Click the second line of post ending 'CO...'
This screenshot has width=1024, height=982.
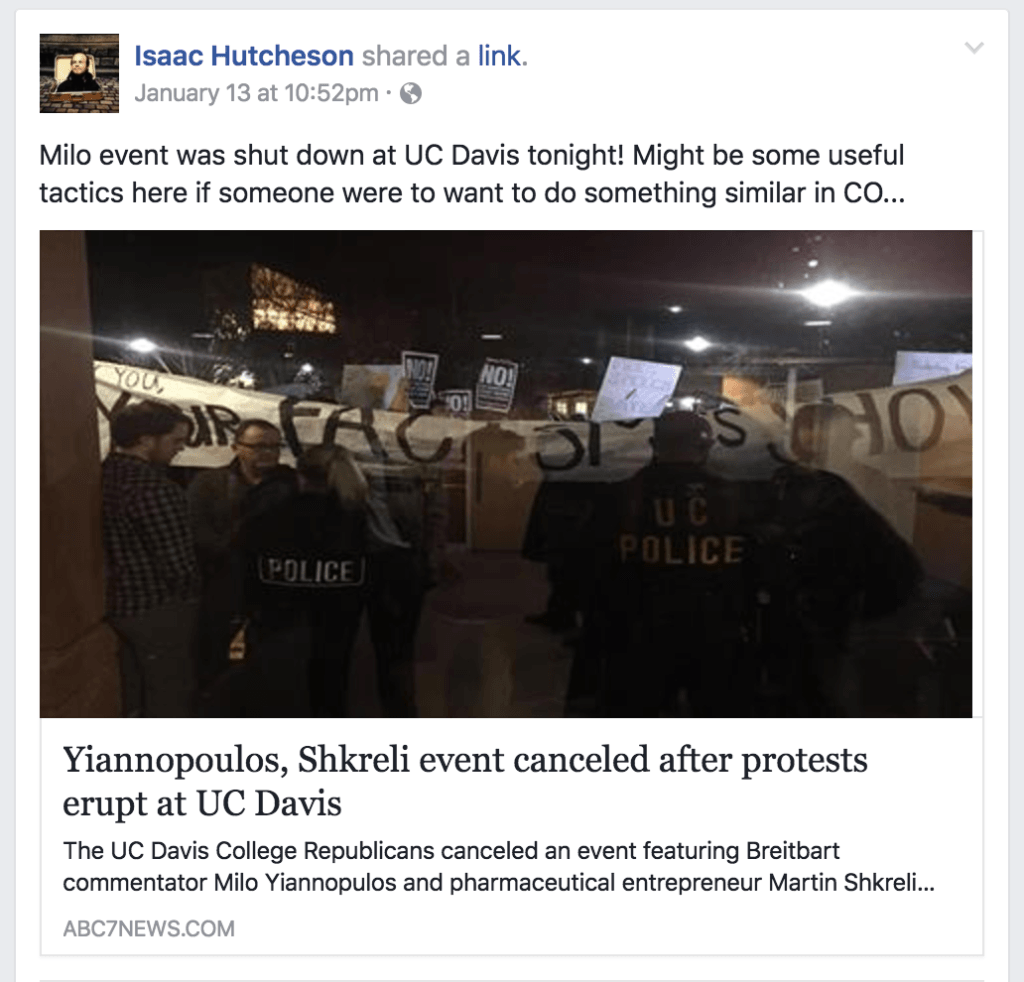(472, 193)
